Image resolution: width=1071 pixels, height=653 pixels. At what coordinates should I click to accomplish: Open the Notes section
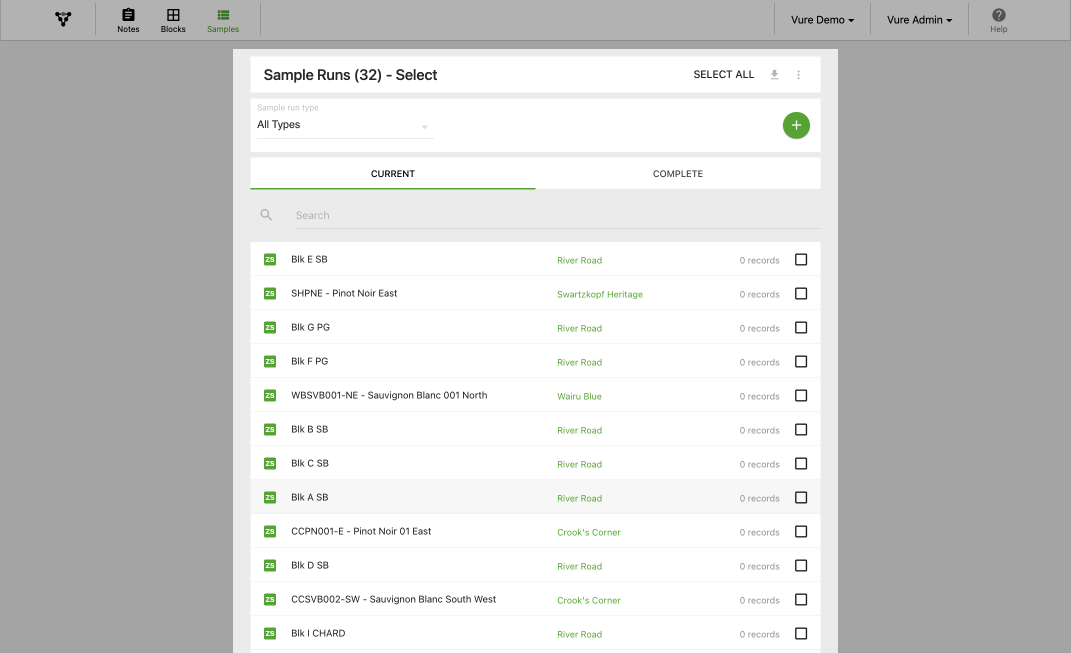[x=128, y=20]
